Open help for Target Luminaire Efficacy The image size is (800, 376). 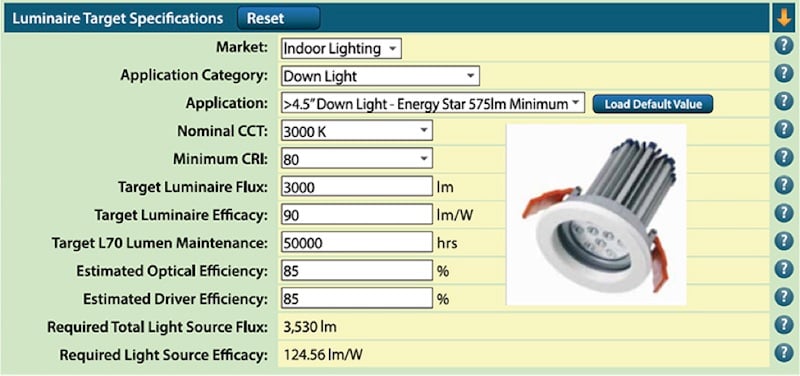[784, 213]
